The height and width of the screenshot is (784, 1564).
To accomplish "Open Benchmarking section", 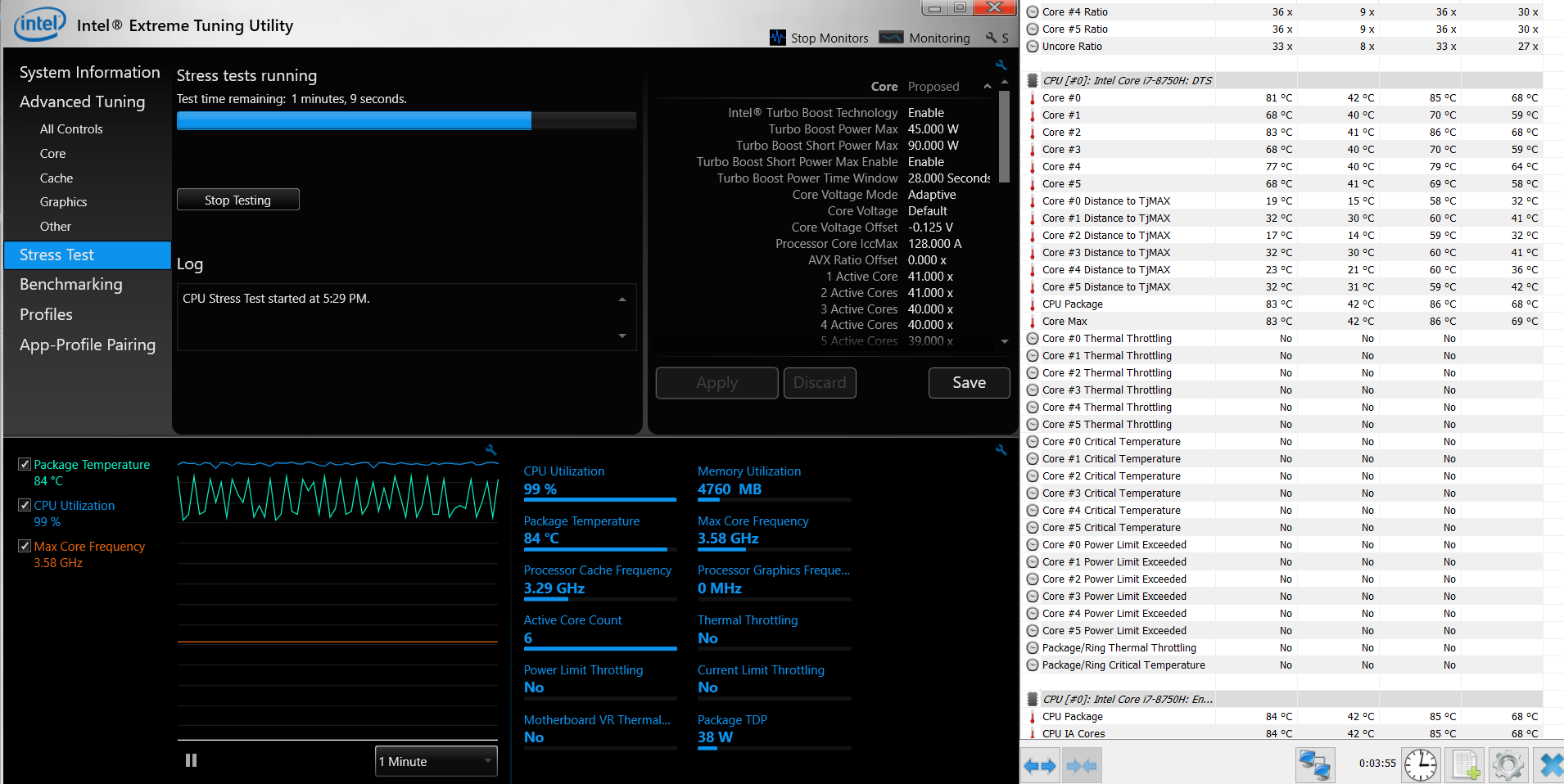I will 71,284.
